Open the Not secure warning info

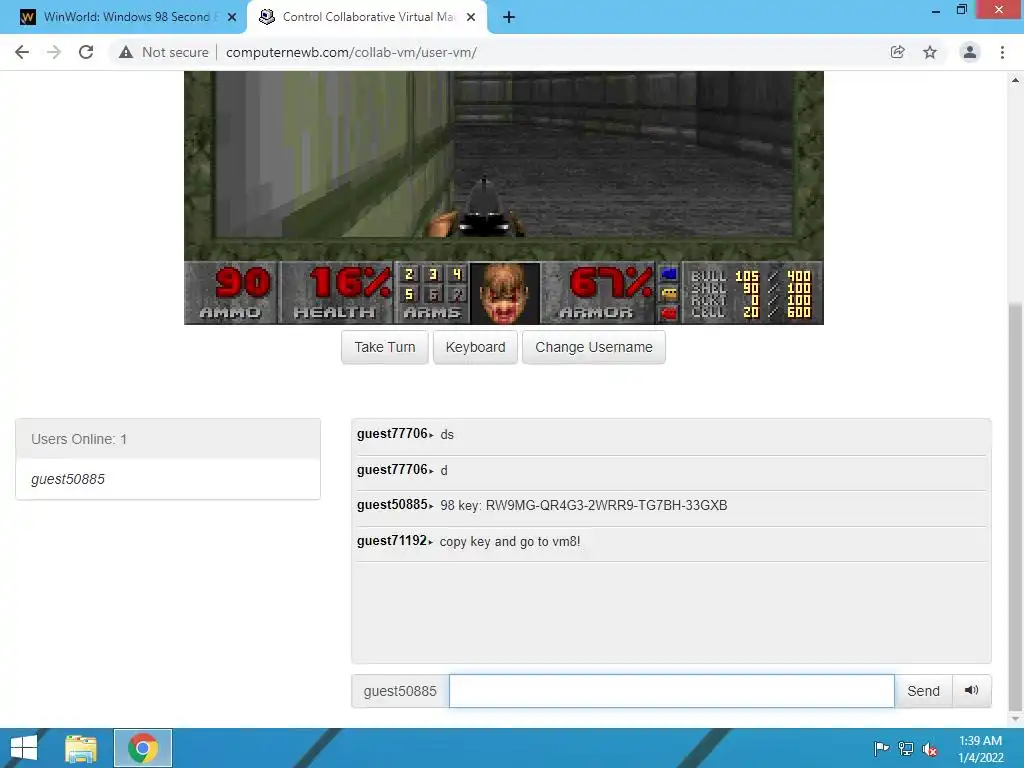(164, 52)
